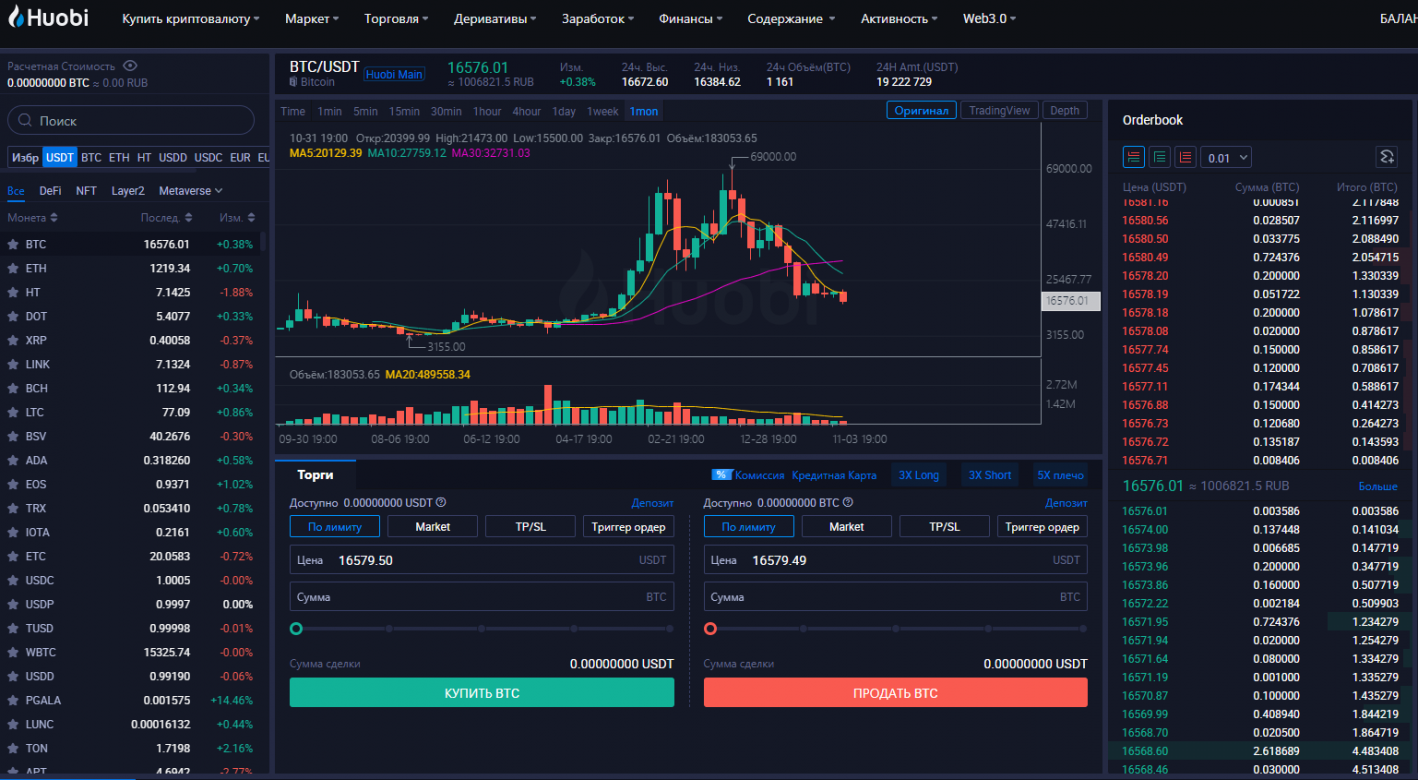Sort coin list by Изм. change
Screen dimensions: 1418x780
pyautogui.click(x=238, y=217)
